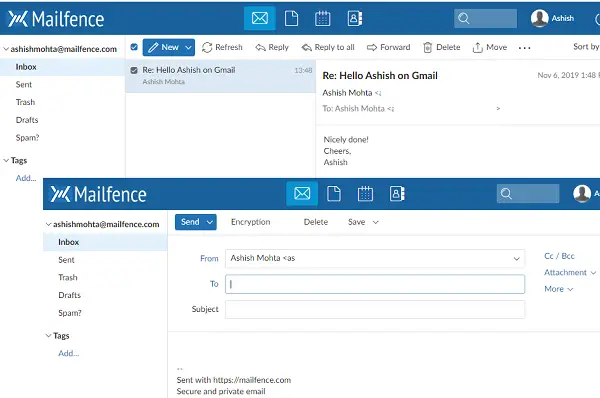Screen dimensions: 600x398
Task: Open From sender dropdown
Action: pos(375,258)
